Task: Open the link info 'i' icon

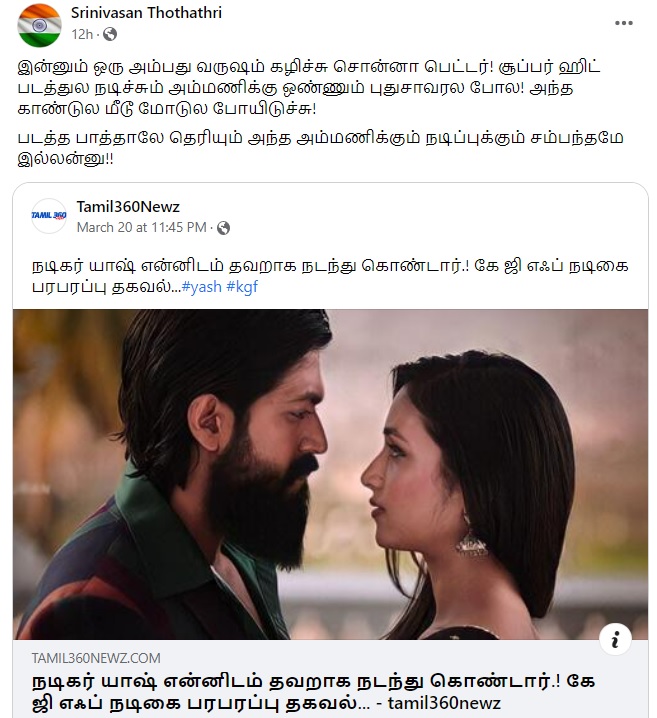Action: (615, 639)
